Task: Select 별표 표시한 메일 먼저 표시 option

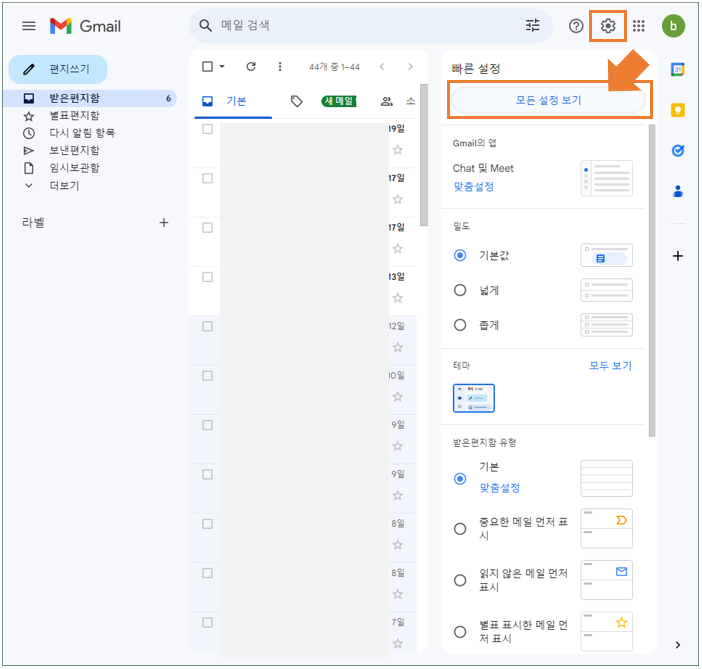Action: pos(460,632)
